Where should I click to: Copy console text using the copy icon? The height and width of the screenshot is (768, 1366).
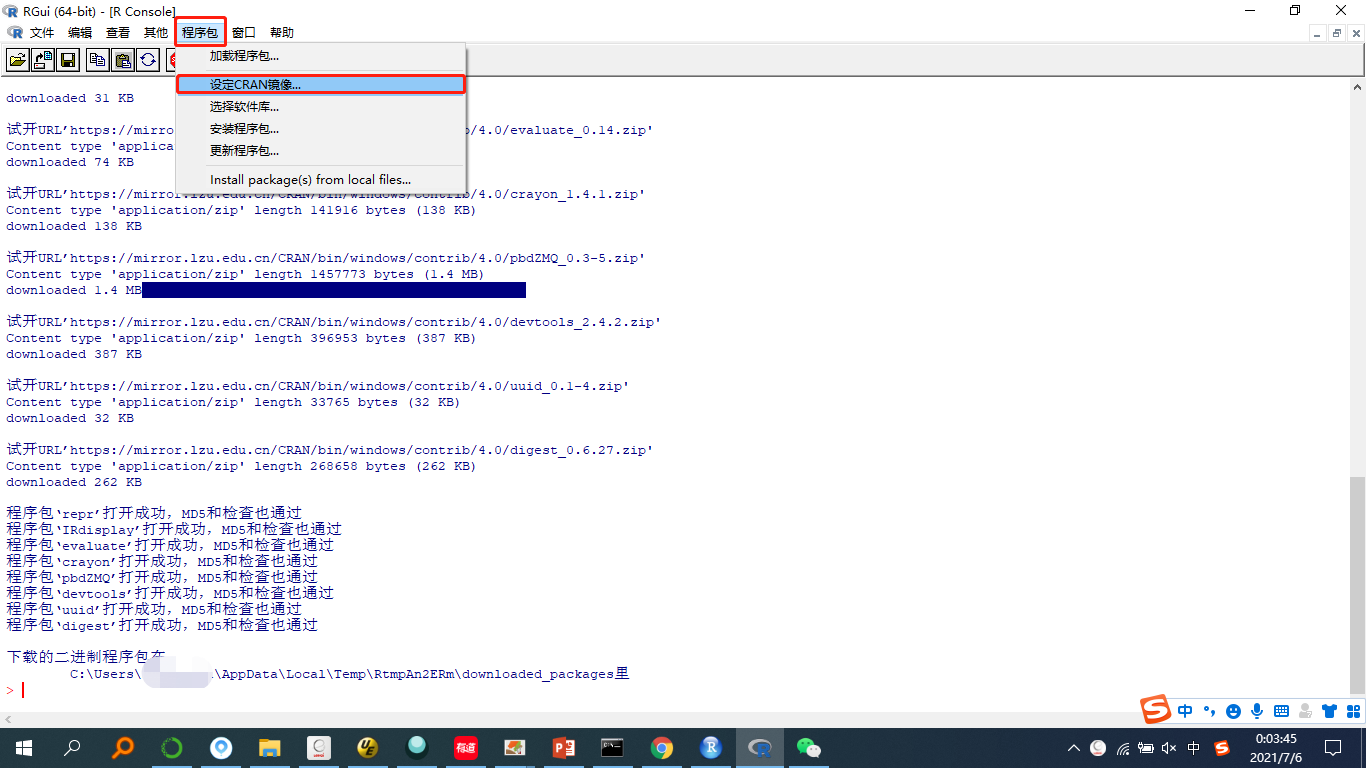(97, 60)
